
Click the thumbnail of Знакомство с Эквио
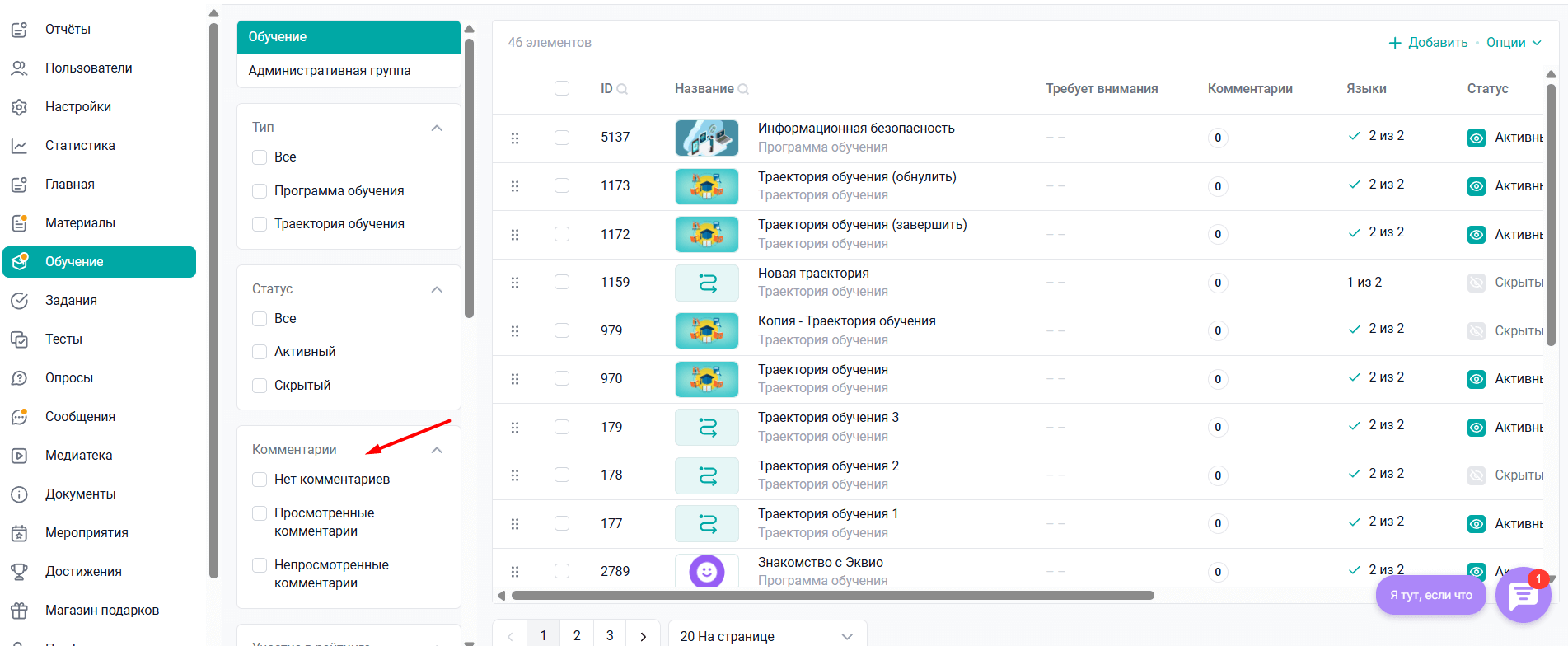707,571
